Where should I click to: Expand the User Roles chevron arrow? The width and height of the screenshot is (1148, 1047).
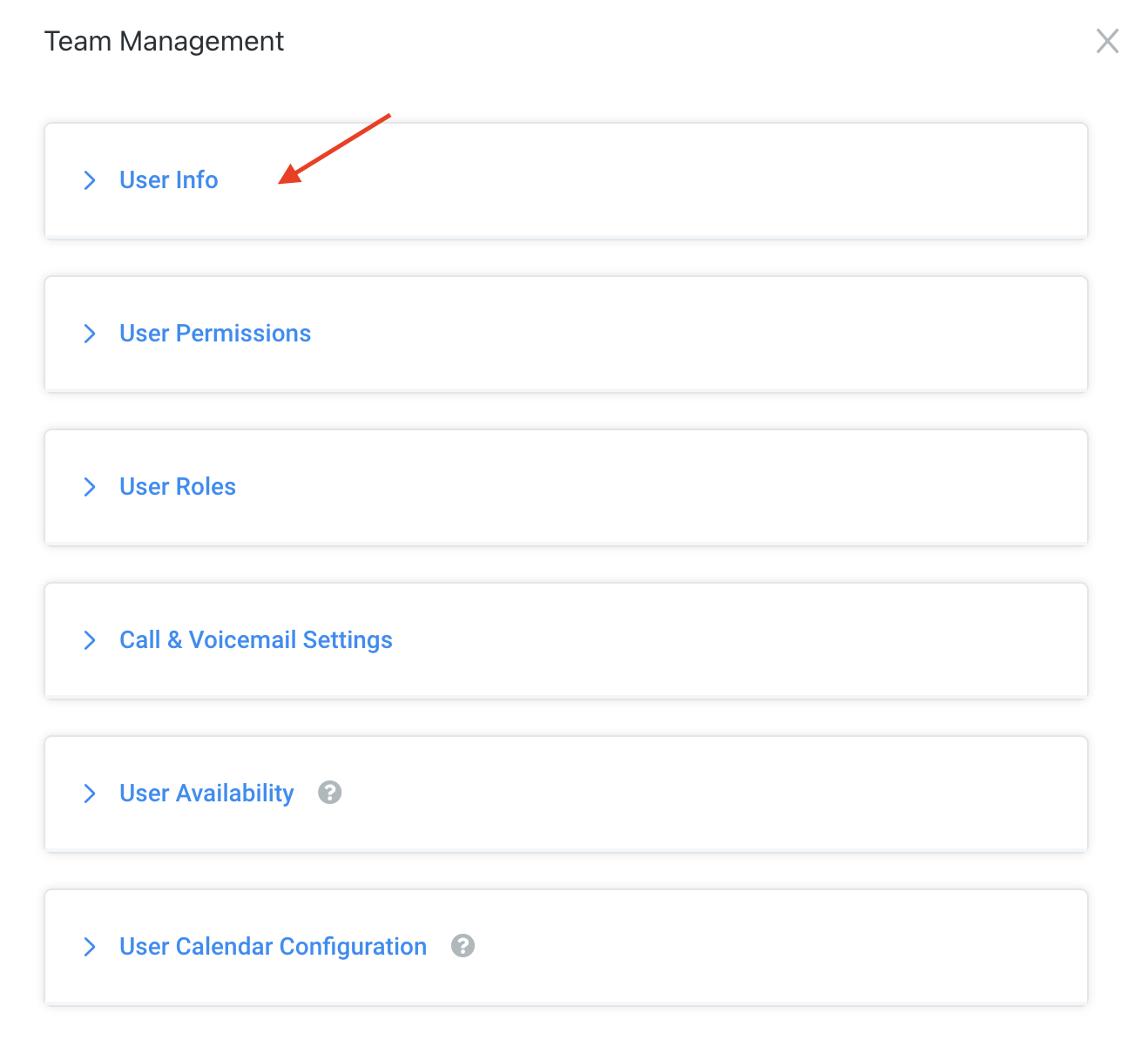89,487
